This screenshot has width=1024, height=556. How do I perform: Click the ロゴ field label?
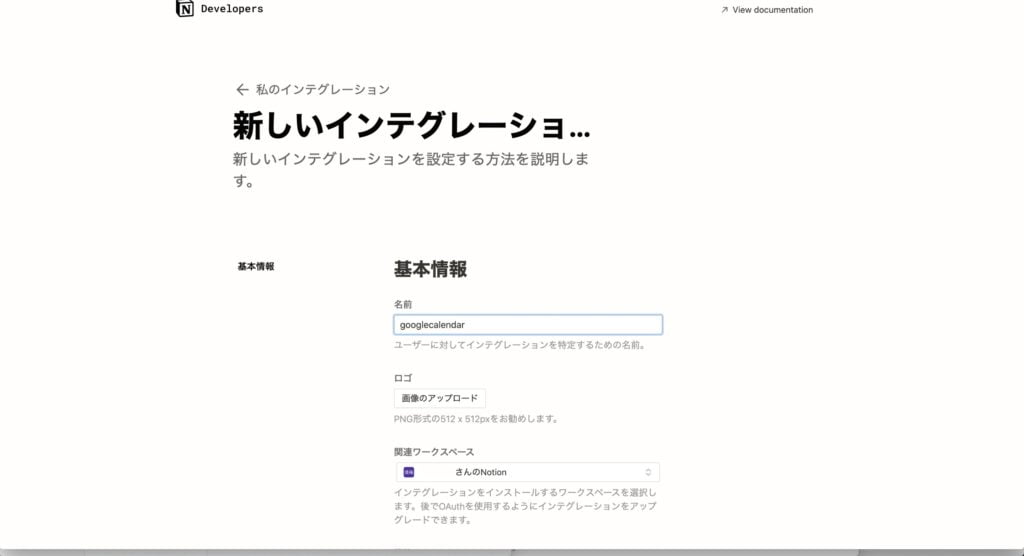pyautogui.click(x=403, y=378)
